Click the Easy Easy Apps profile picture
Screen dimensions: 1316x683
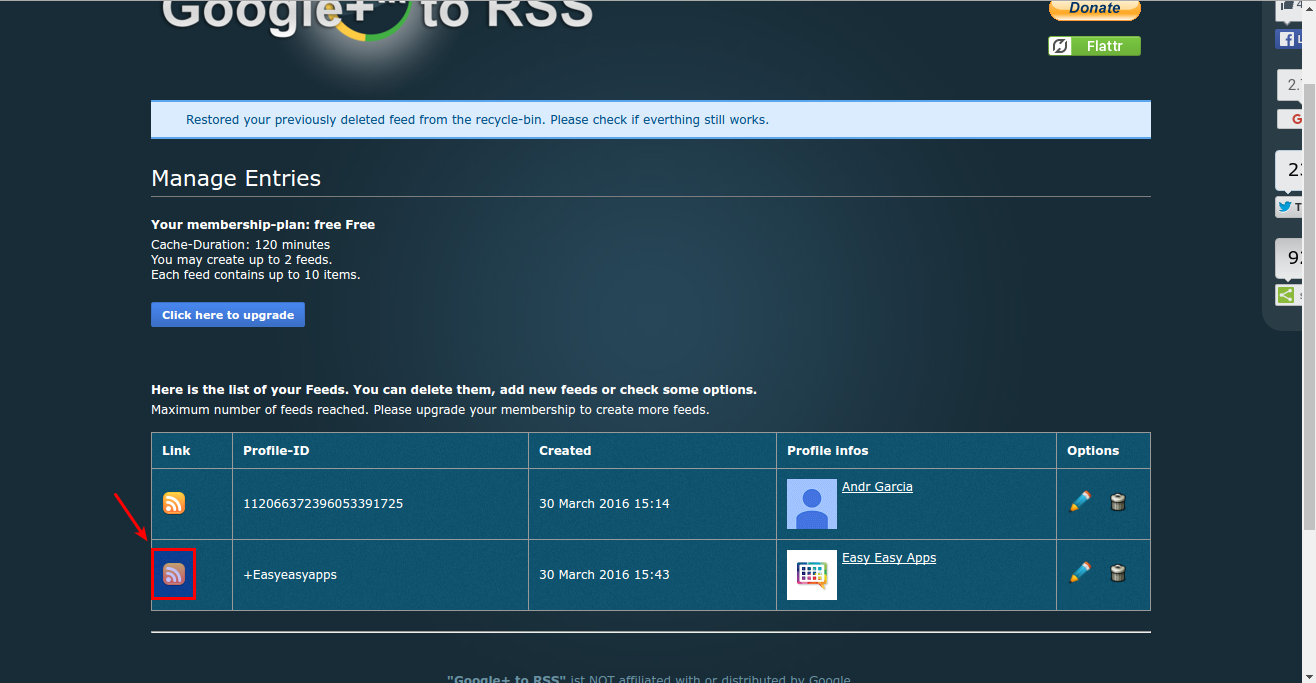[x=811, y=574]
